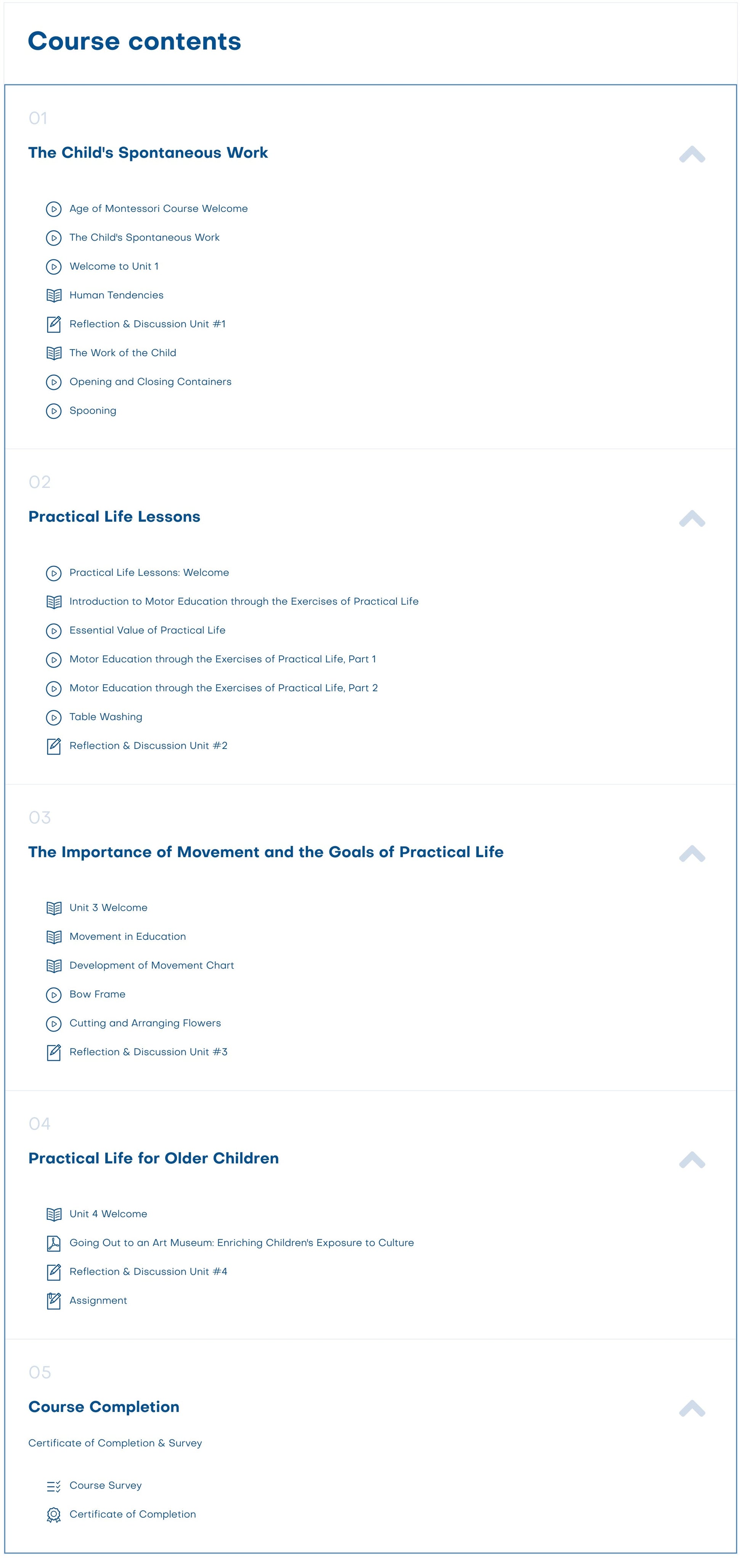Click the book icon for Development of Movement Chart
742x1568 pixels.
(53, 965)
